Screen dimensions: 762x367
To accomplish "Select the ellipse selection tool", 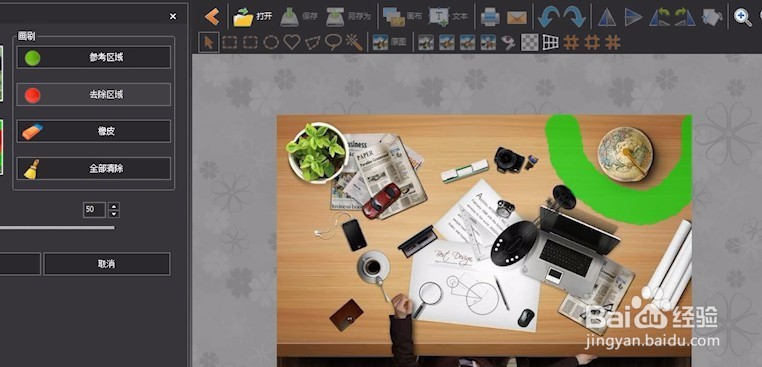I will coord(271,42).
